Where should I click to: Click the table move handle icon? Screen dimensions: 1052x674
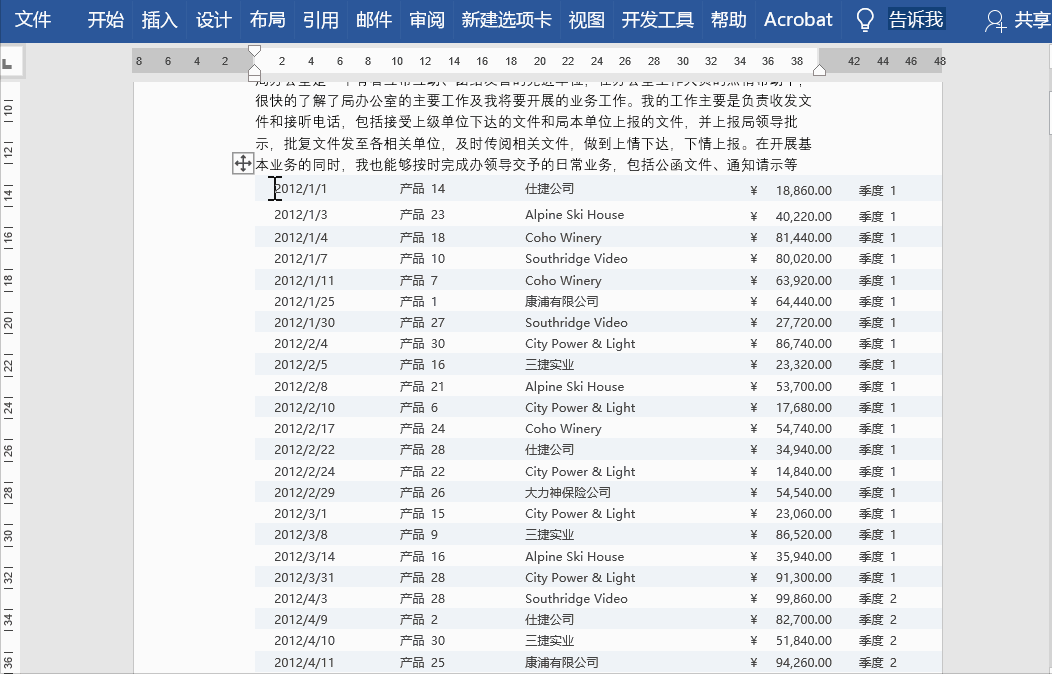click(243, 163)
